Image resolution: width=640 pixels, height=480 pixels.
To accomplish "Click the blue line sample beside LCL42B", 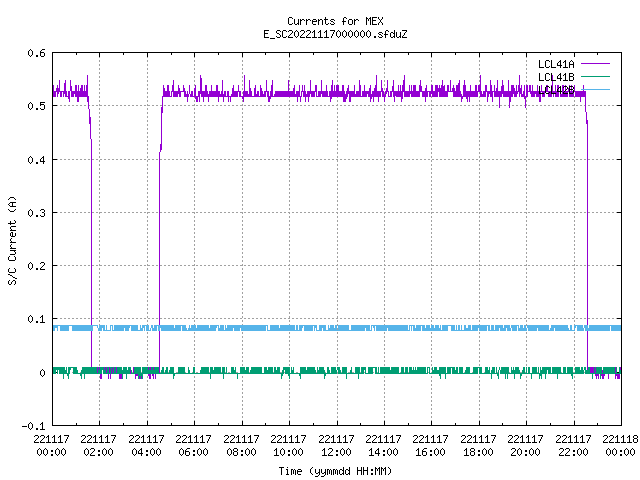I will 595,89.
